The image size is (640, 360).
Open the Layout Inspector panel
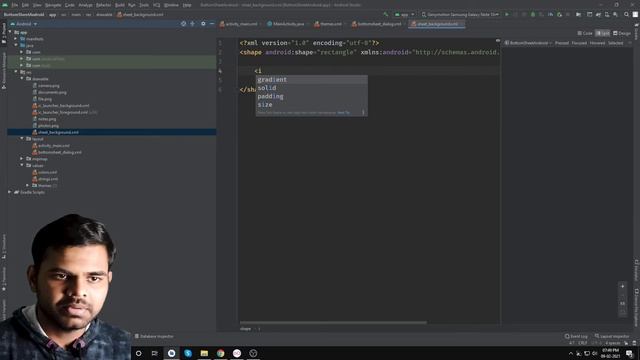(x=612, y=336)
